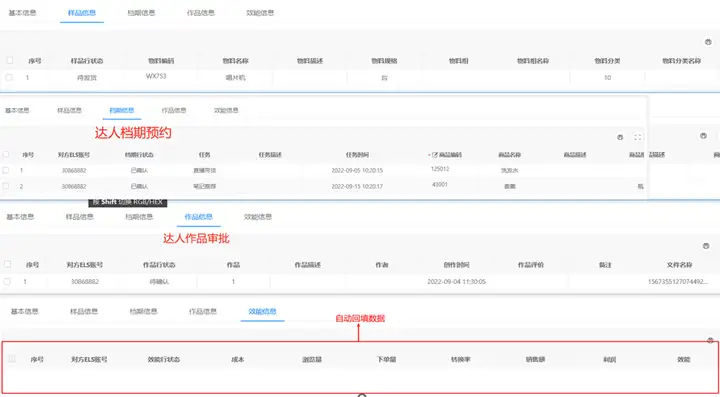Screen dimensions: 720x397
Task: Expand the 达人档期预约 table to fullscreen
Action: tap(637, 137)
